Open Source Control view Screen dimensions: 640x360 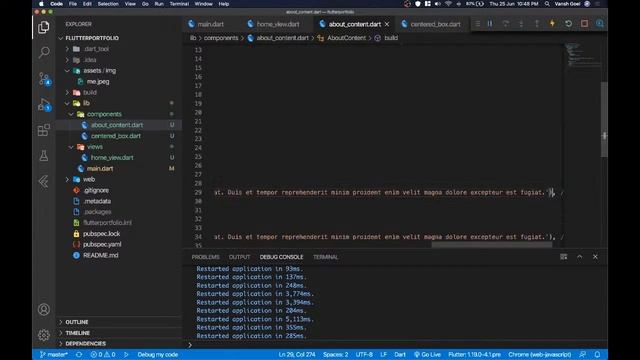coord(44,78)
